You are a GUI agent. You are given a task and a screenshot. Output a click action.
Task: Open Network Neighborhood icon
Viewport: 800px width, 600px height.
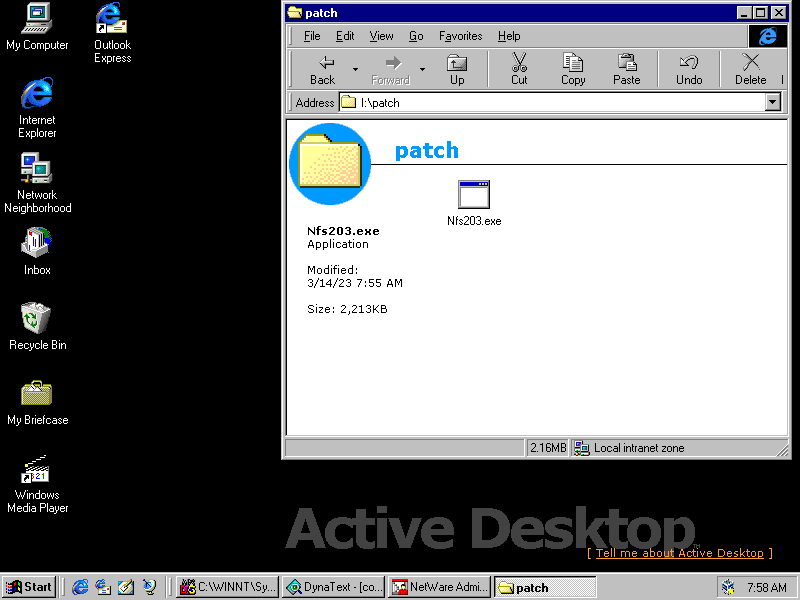click(x=37, y=183)
